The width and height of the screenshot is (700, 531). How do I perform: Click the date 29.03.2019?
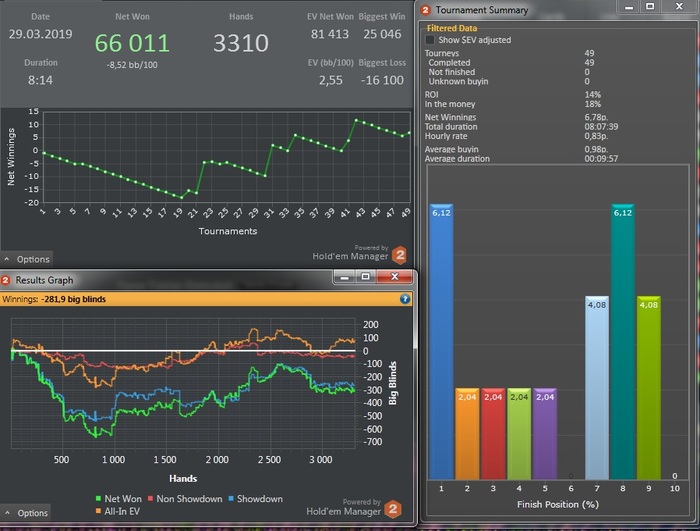[40, 34]
